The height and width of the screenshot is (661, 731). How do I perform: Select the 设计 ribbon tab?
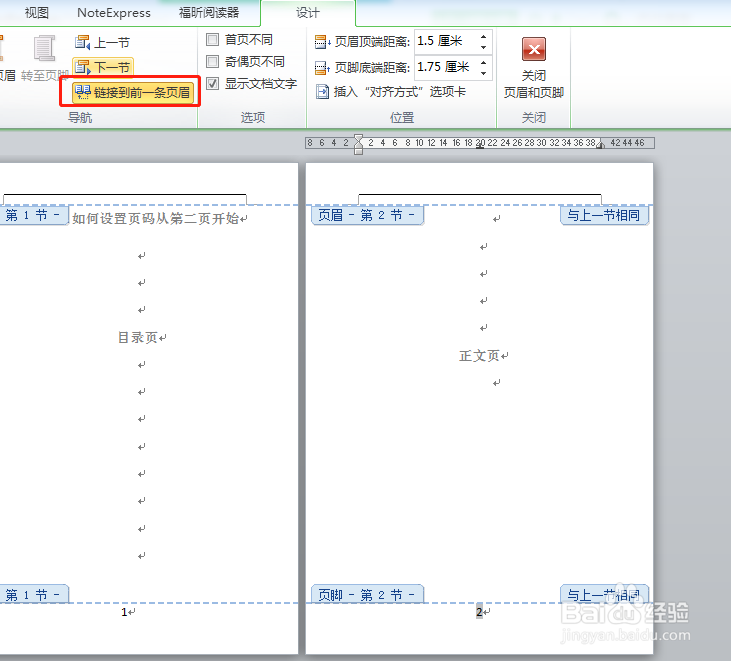tap(308, 13)
